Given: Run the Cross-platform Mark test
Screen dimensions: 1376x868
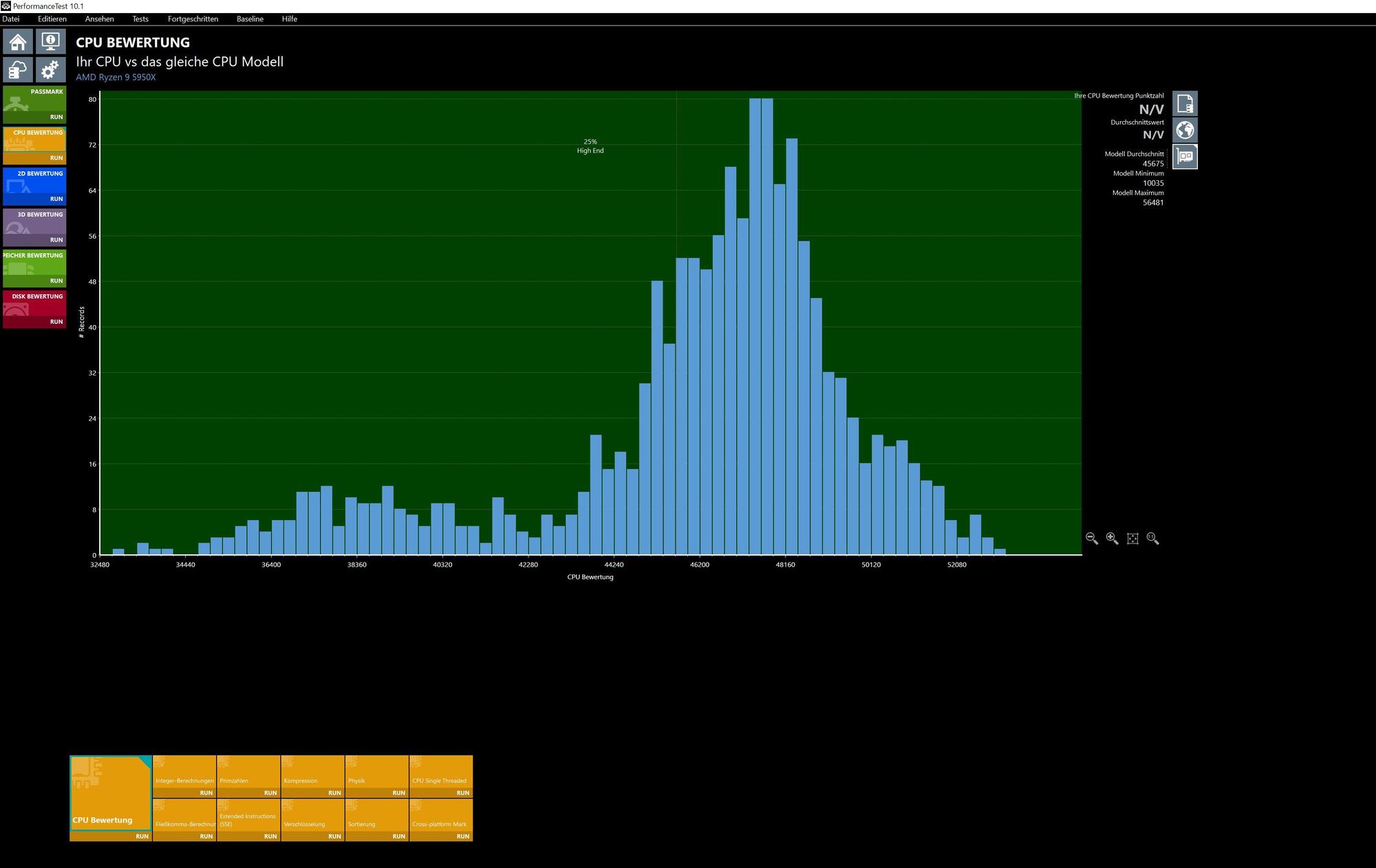Looking at the screenshot, I should [x=441, y=837].
